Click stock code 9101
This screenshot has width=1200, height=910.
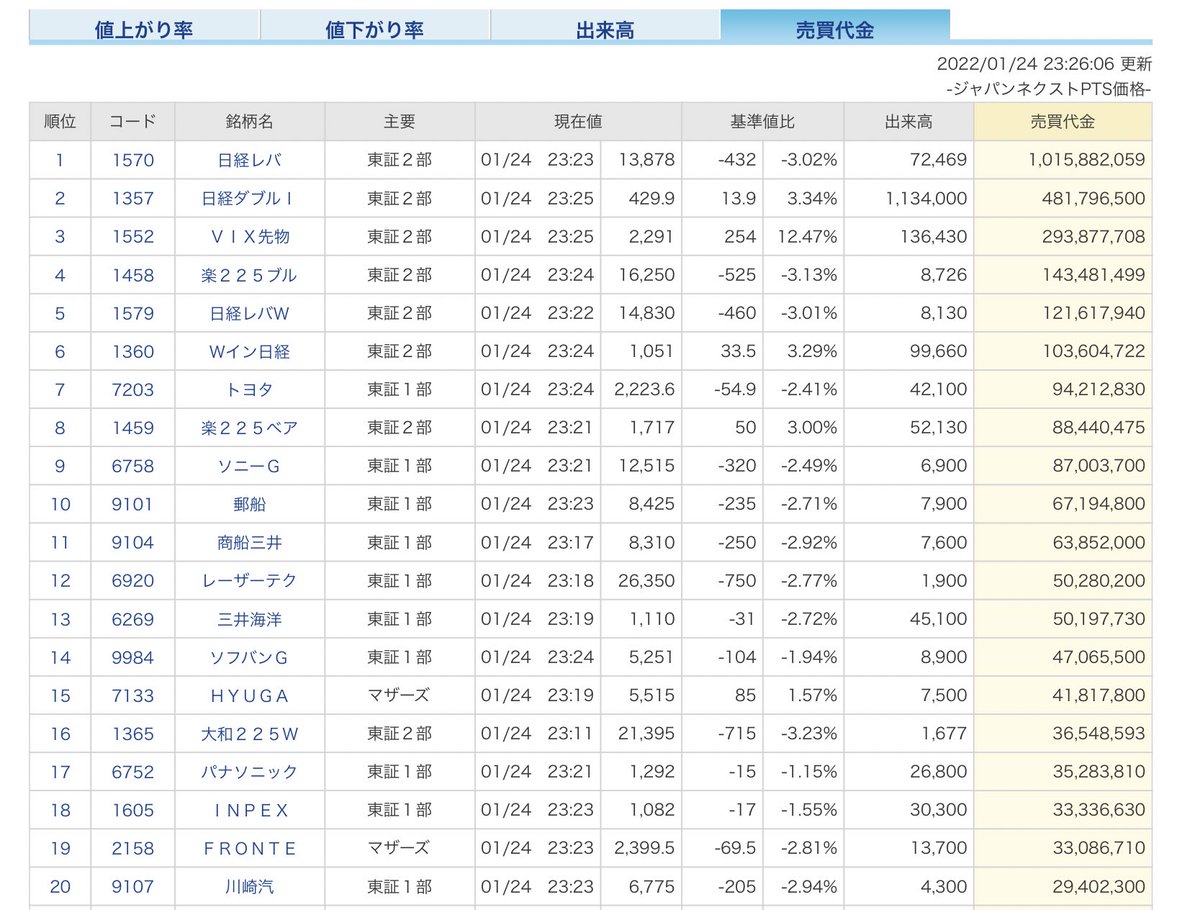pyautogui.click(x=133, y=504)
